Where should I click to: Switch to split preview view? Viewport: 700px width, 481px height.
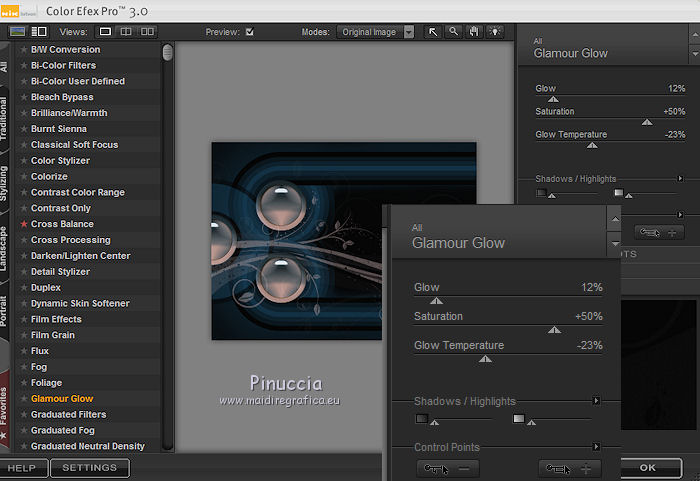point(126,32)
